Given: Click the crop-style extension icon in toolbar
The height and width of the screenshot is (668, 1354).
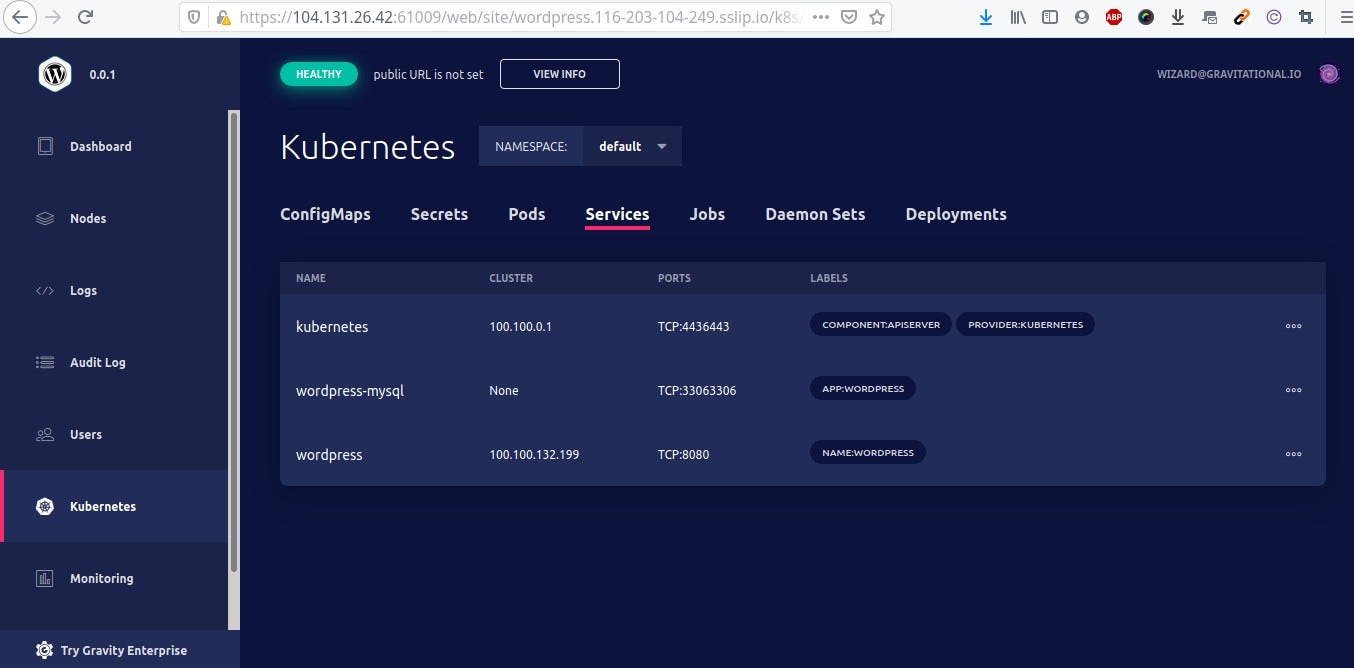Looking at the screenshot, I should click(x=1306, y=17).
